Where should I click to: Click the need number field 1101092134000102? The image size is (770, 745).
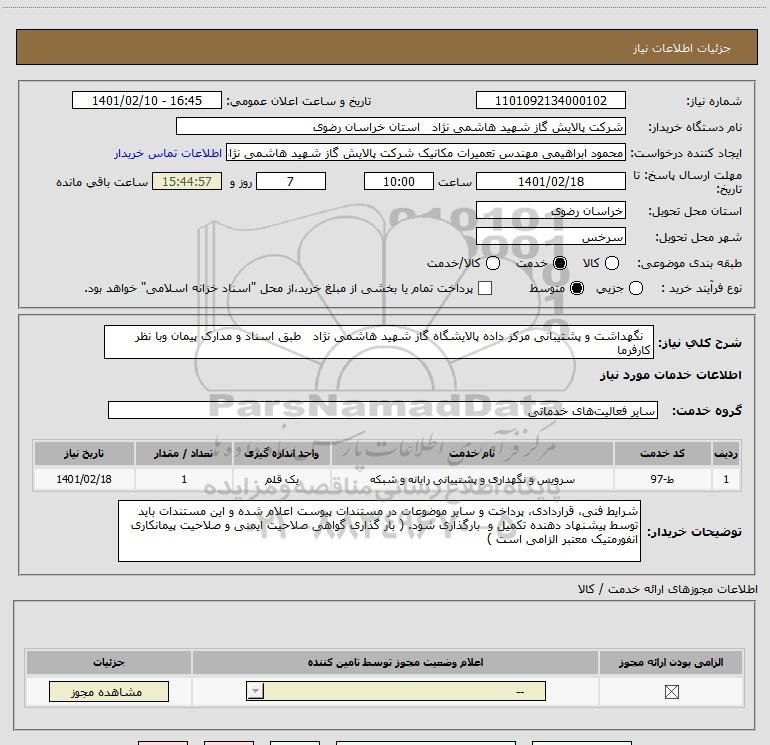550,100
